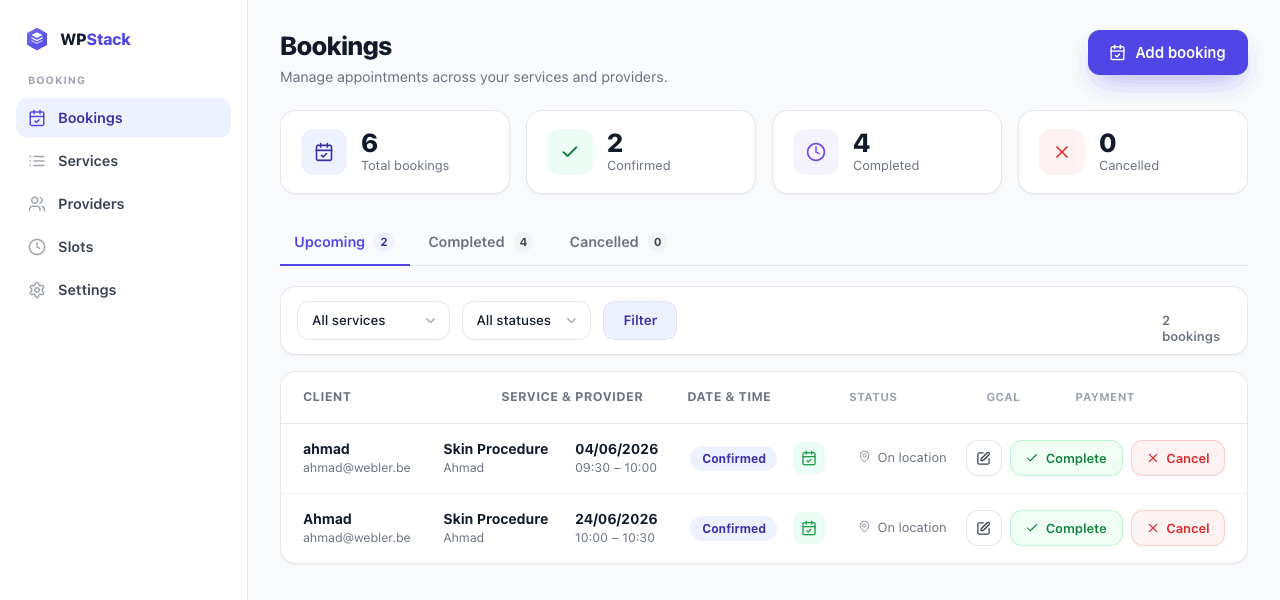The image size is (1280, 600).
Task: Edit the 24/06/2026 booking with pencil icon
Action: tap(984, 528)
